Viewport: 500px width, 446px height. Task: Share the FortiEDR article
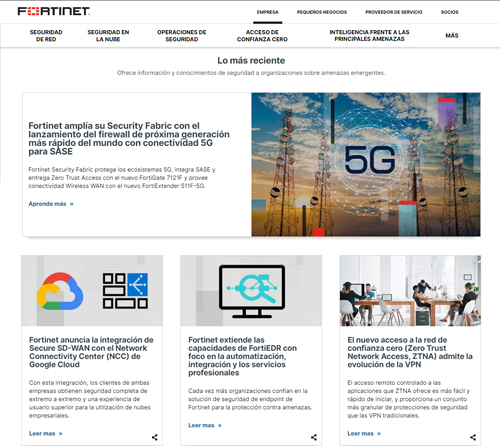[x=314, y=437]
